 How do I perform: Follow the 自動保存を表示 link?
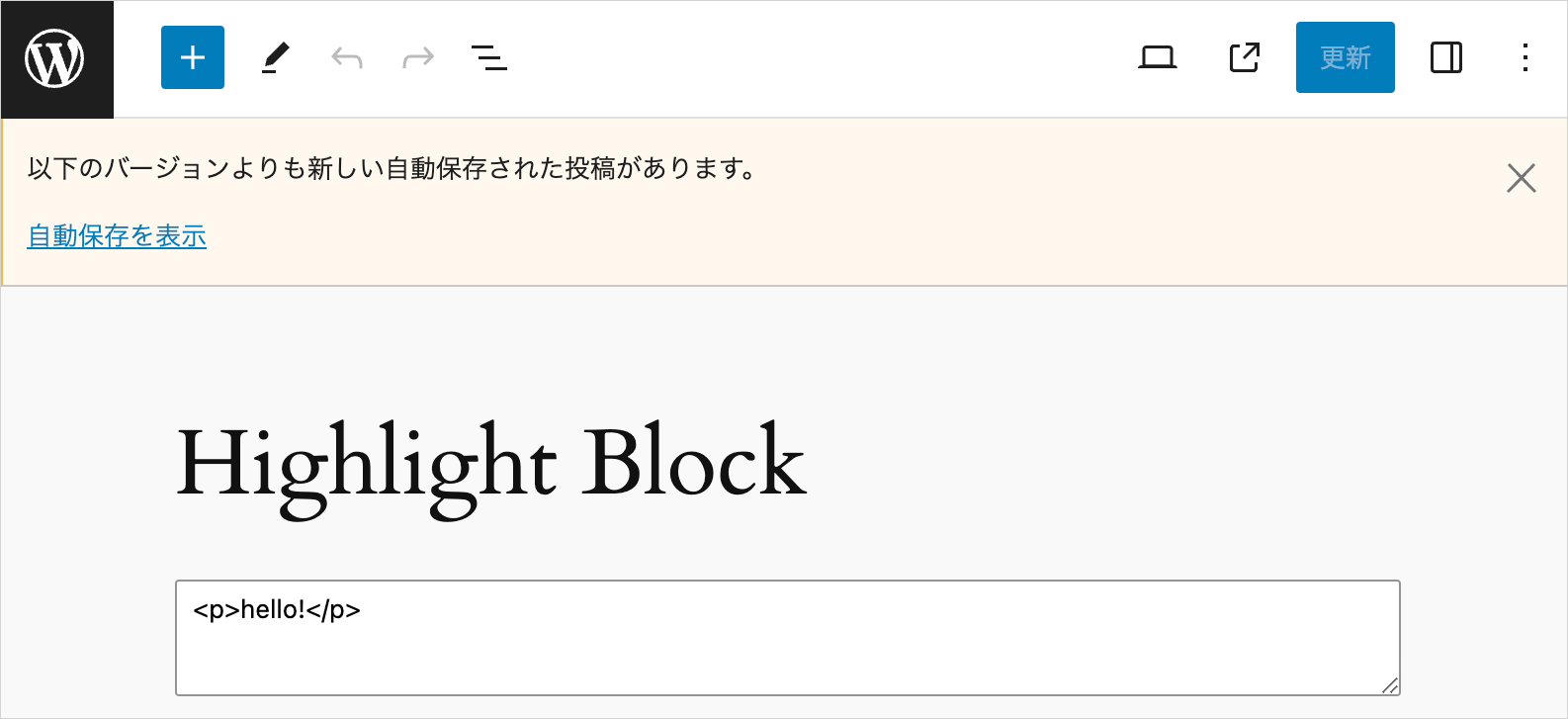117,236
